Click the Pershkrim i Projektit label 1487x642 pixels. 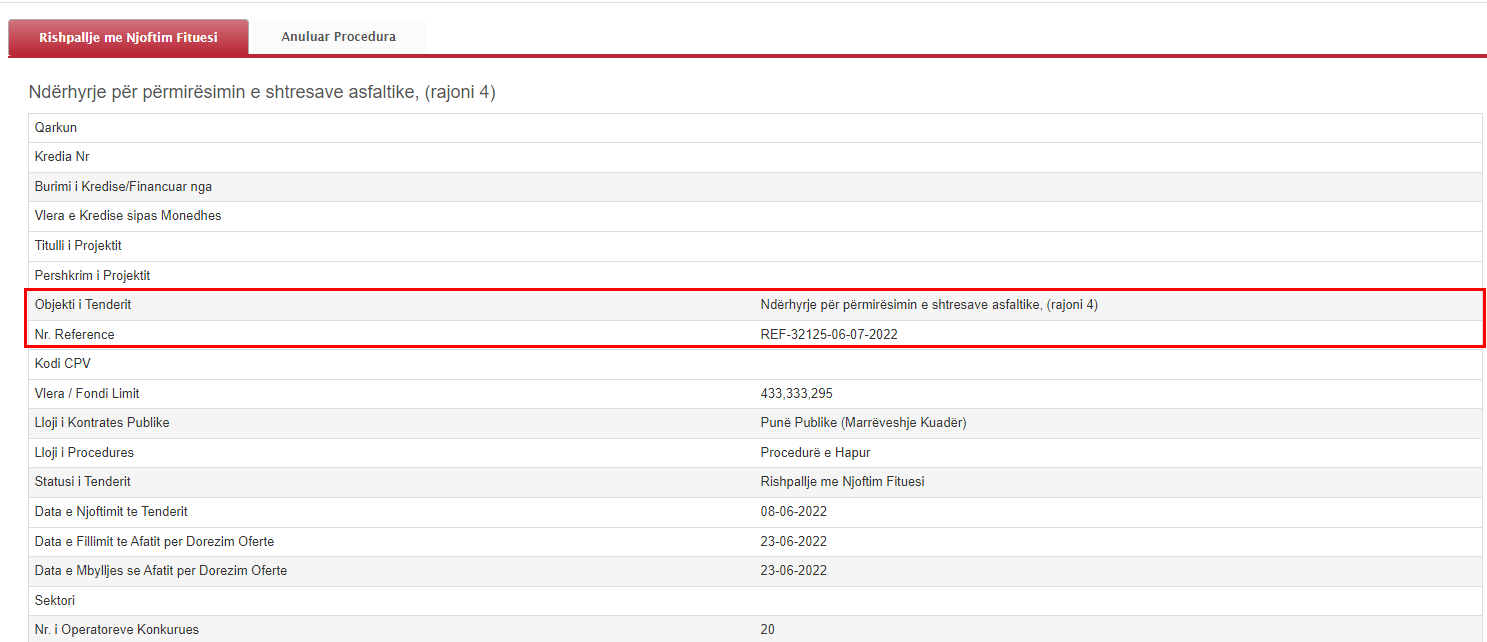[92, 276]
